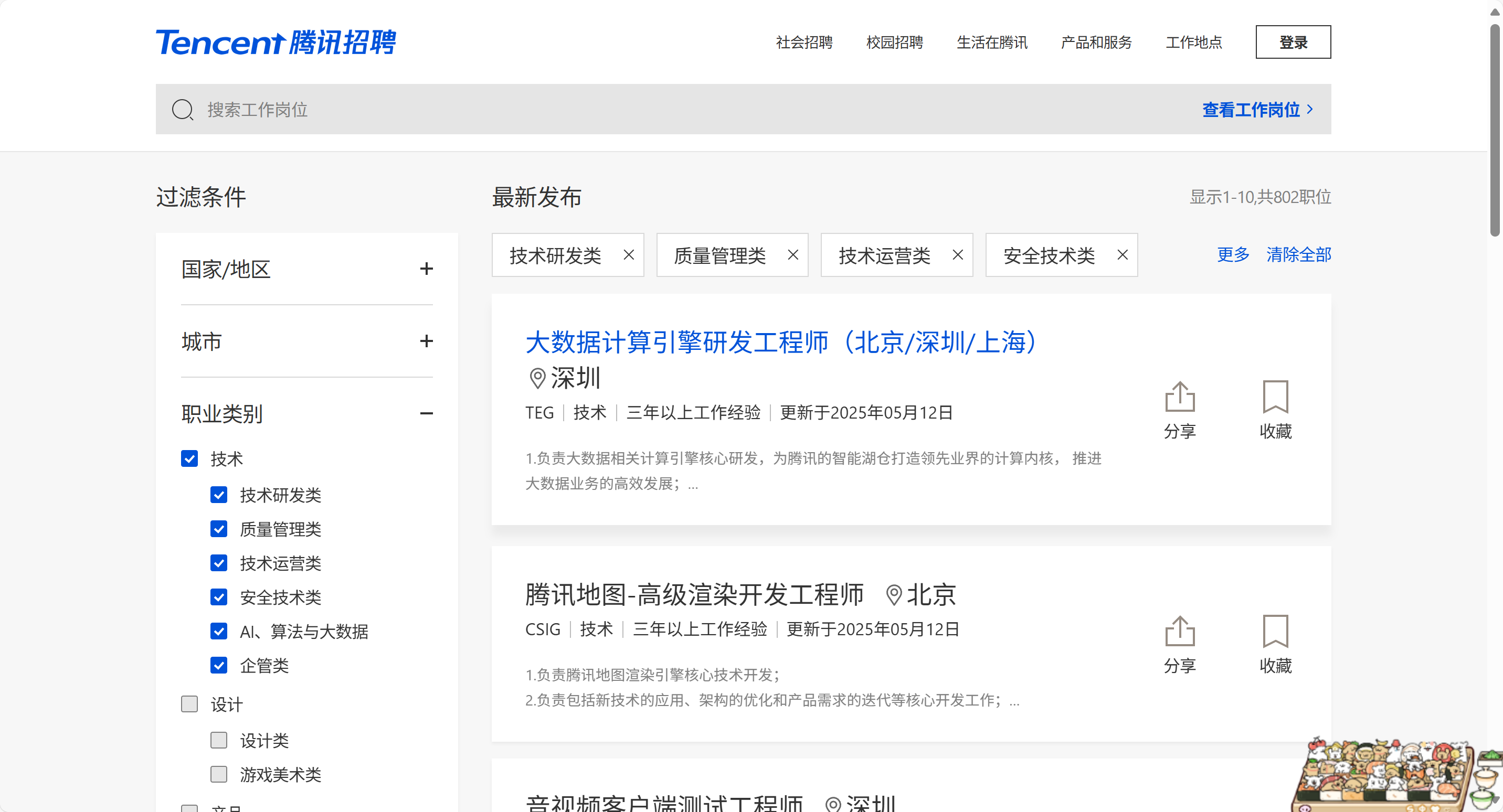This screenshot has height=812, width=1503.
Task: Bookmark the 大数据计算引擎研发工程师 job
Action: click(x=1275, y=410)
